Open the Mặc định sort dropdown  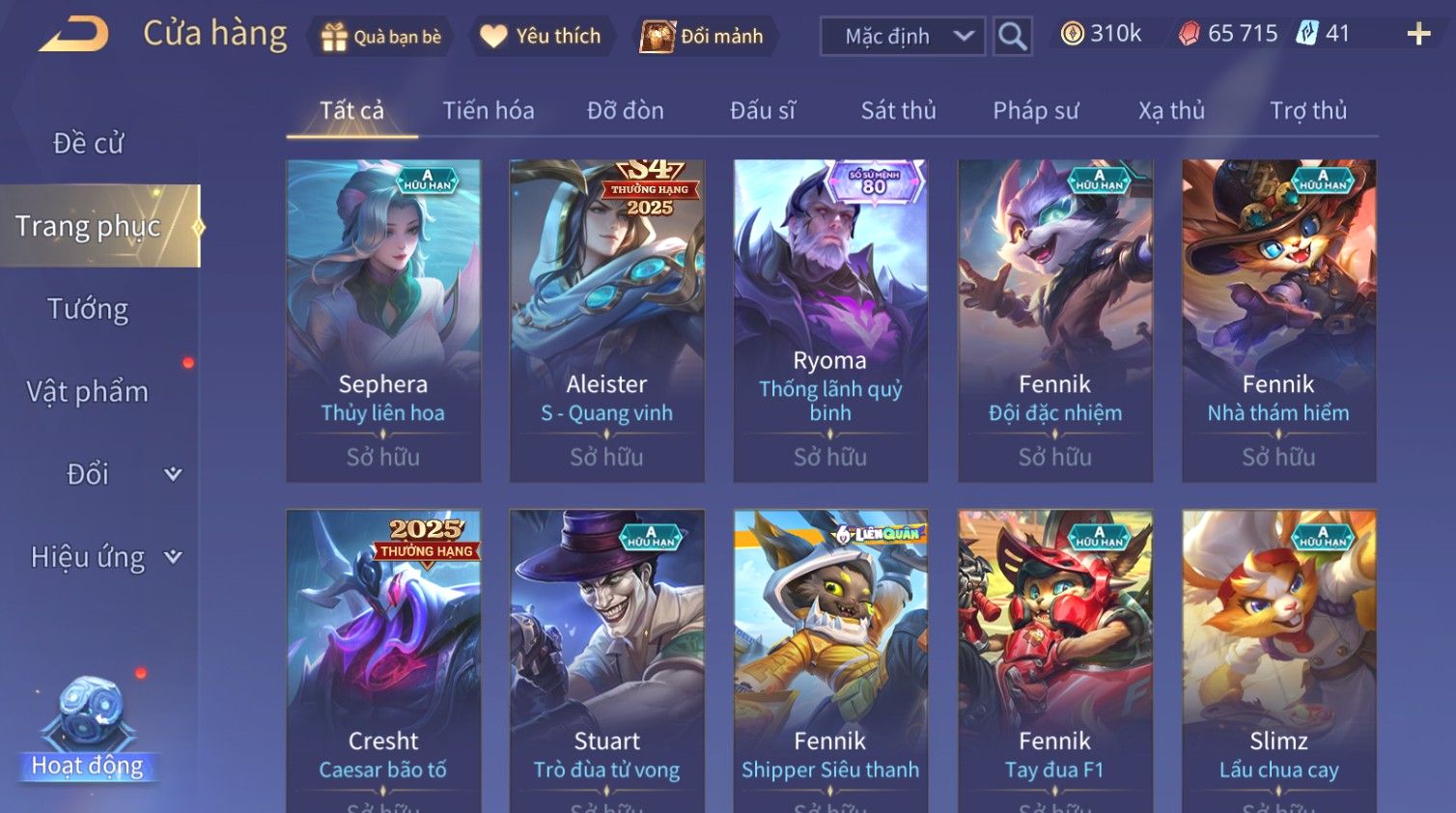pos(902,37)
